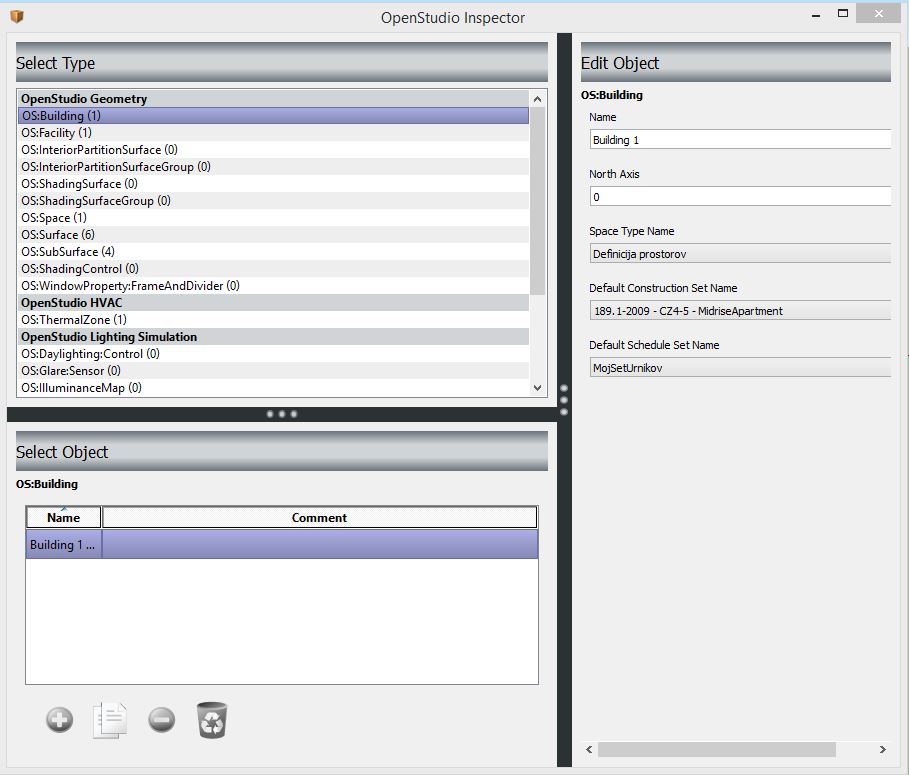Click the remove object minus icon
This screenshot has width=909, height=775.
pos(161,720)
